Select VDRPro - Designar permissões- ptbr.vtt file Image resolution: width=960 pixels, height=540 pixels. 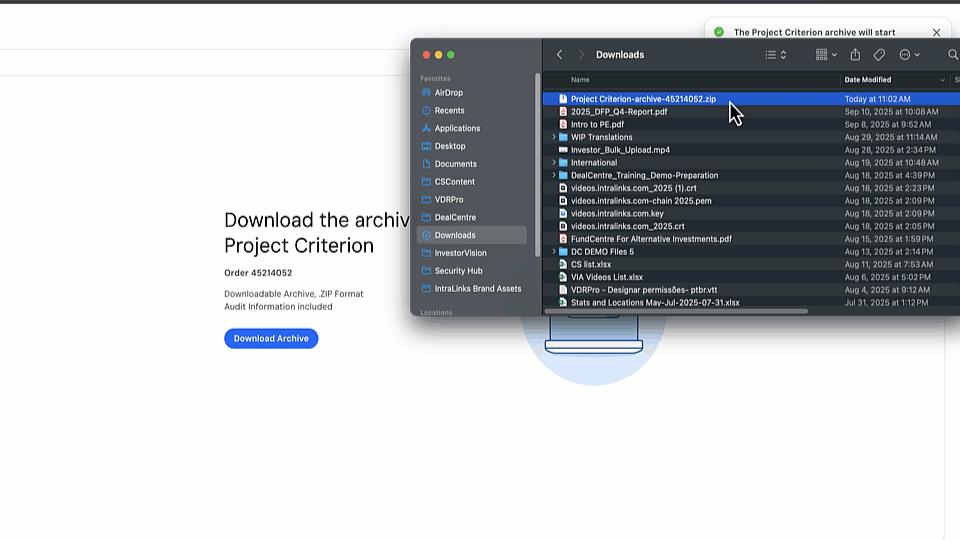751,290
